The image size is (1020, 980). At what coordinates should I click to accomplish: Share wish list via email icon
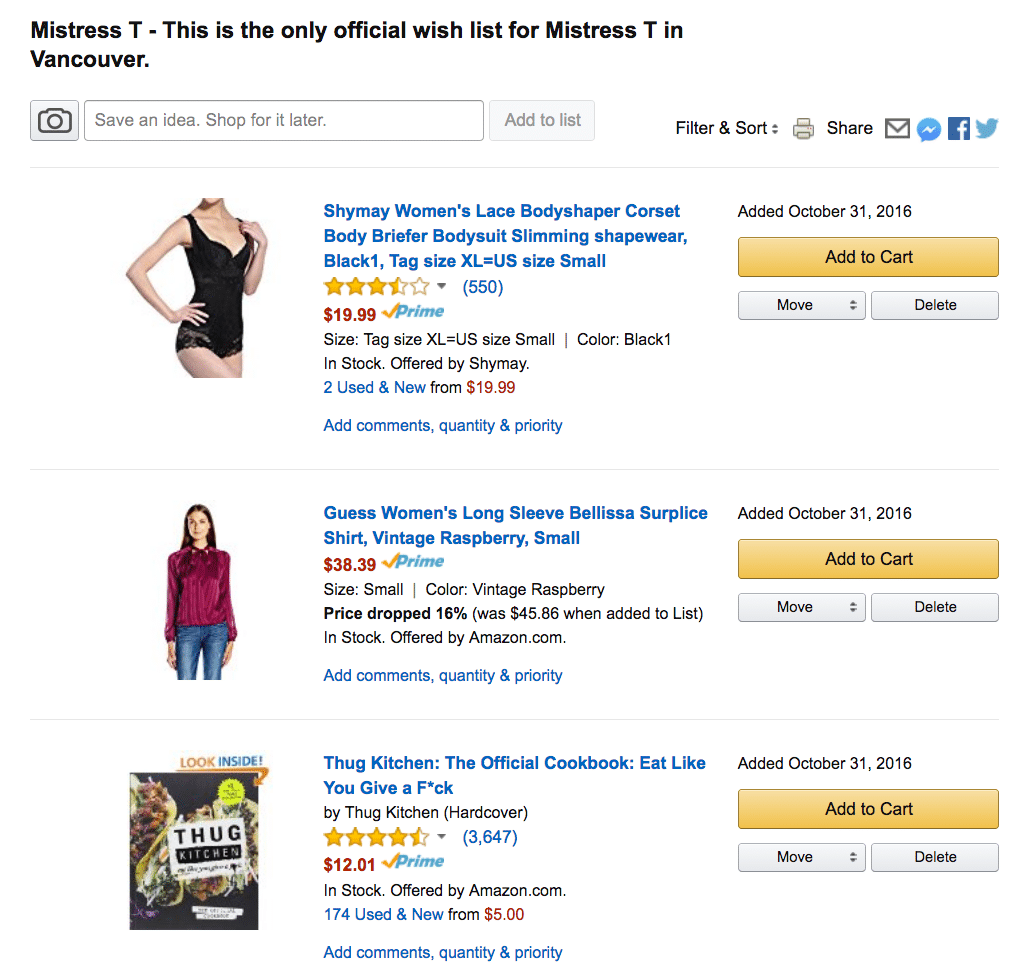point(898,128)
